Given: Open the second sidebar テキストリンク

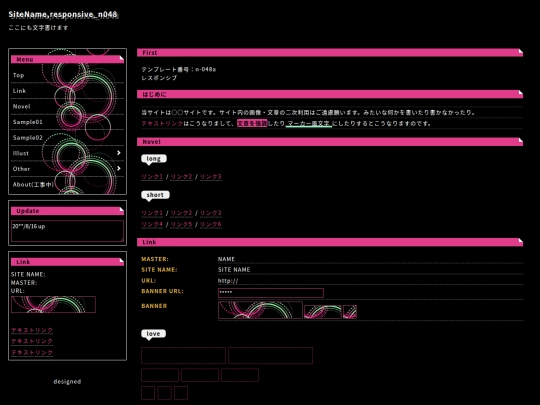Looking at the screenshot, I should [32, 341].
